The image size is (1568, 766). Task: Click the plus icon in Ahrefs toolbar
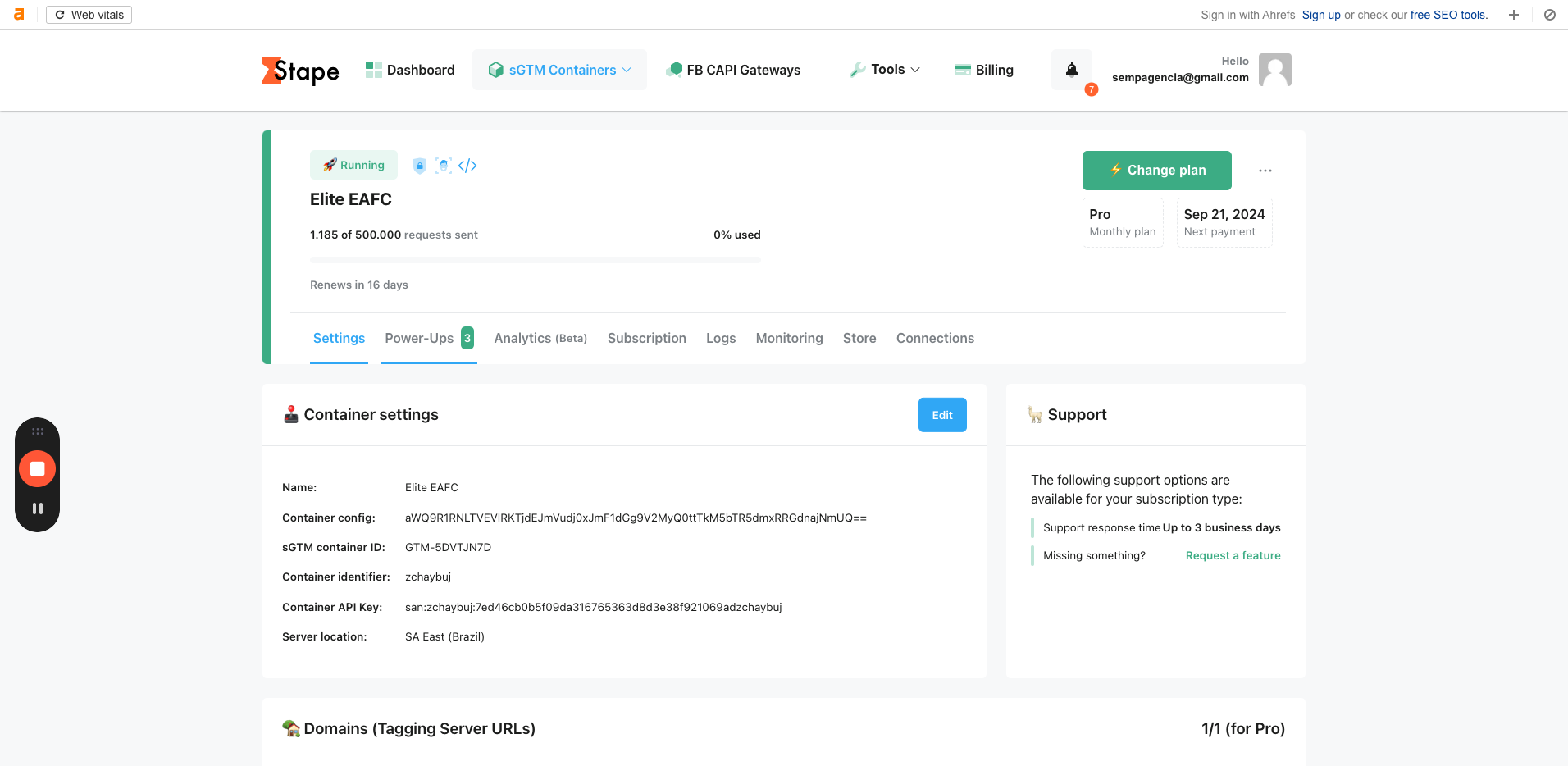1514,15
